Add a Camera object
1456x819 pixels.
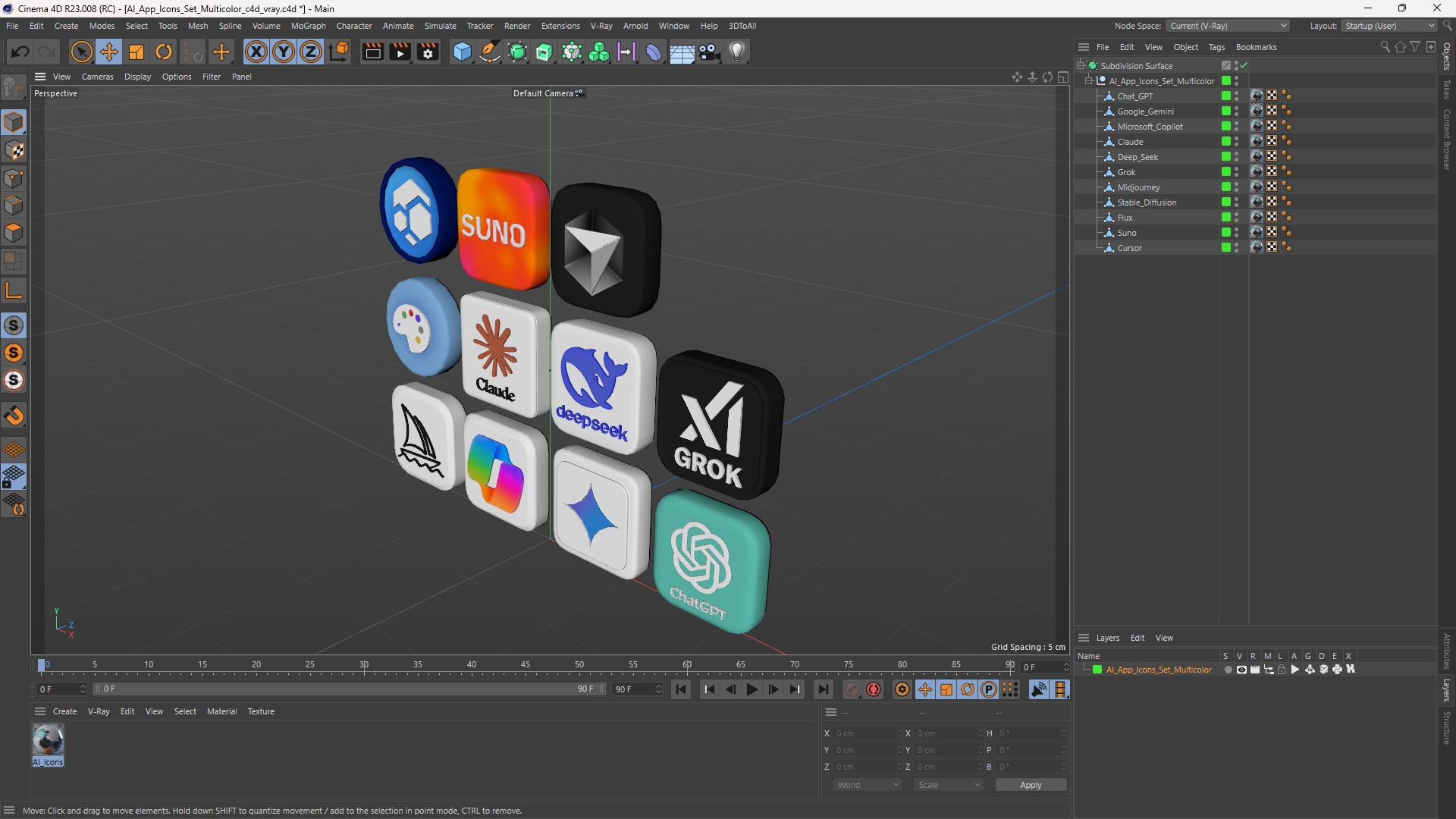click(710, 52)
